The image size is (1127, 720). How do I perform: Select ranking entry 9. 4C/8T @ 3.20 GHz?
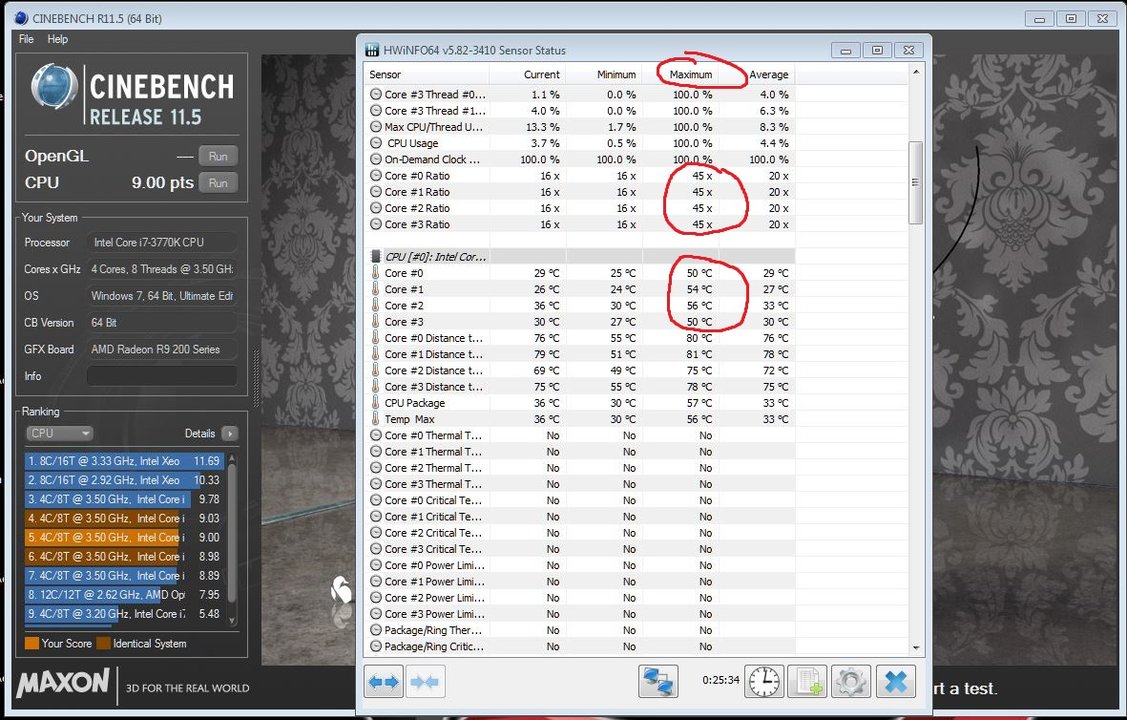tap(124, 614)
